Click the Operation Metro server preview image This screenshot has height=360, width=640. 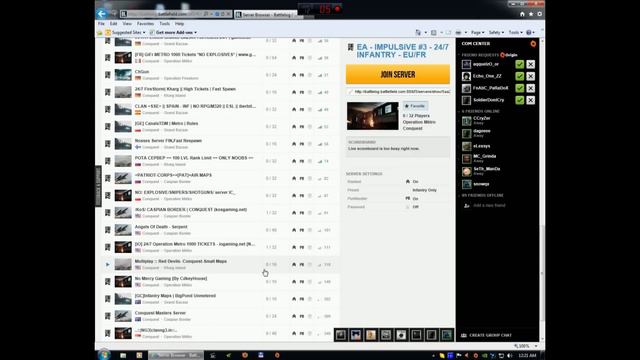tap(372, 116)
